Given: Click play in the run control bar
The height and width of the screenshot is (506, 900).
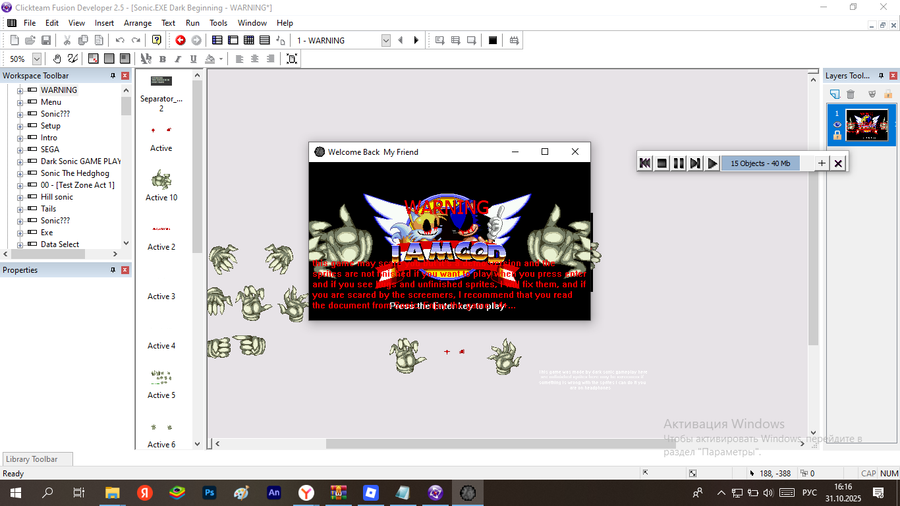Looking at the screenshot, I should (x=712, y=164).
